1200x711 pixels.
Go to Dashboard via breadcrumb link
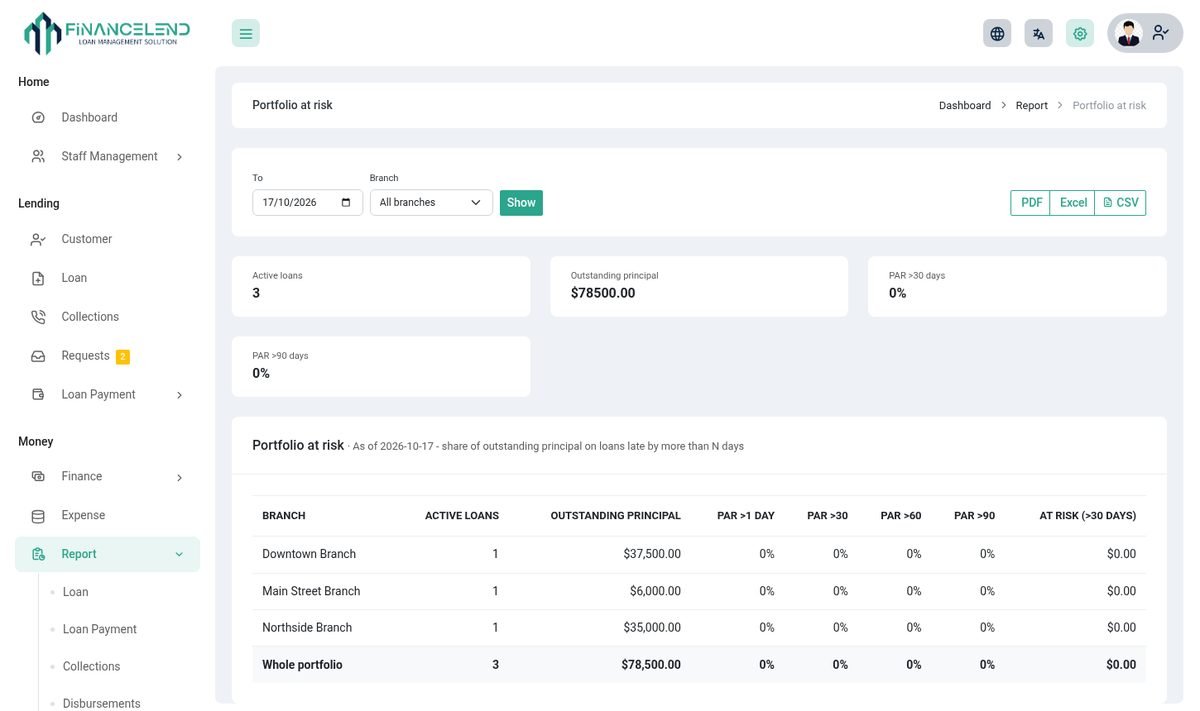click(x=965, y=105)
